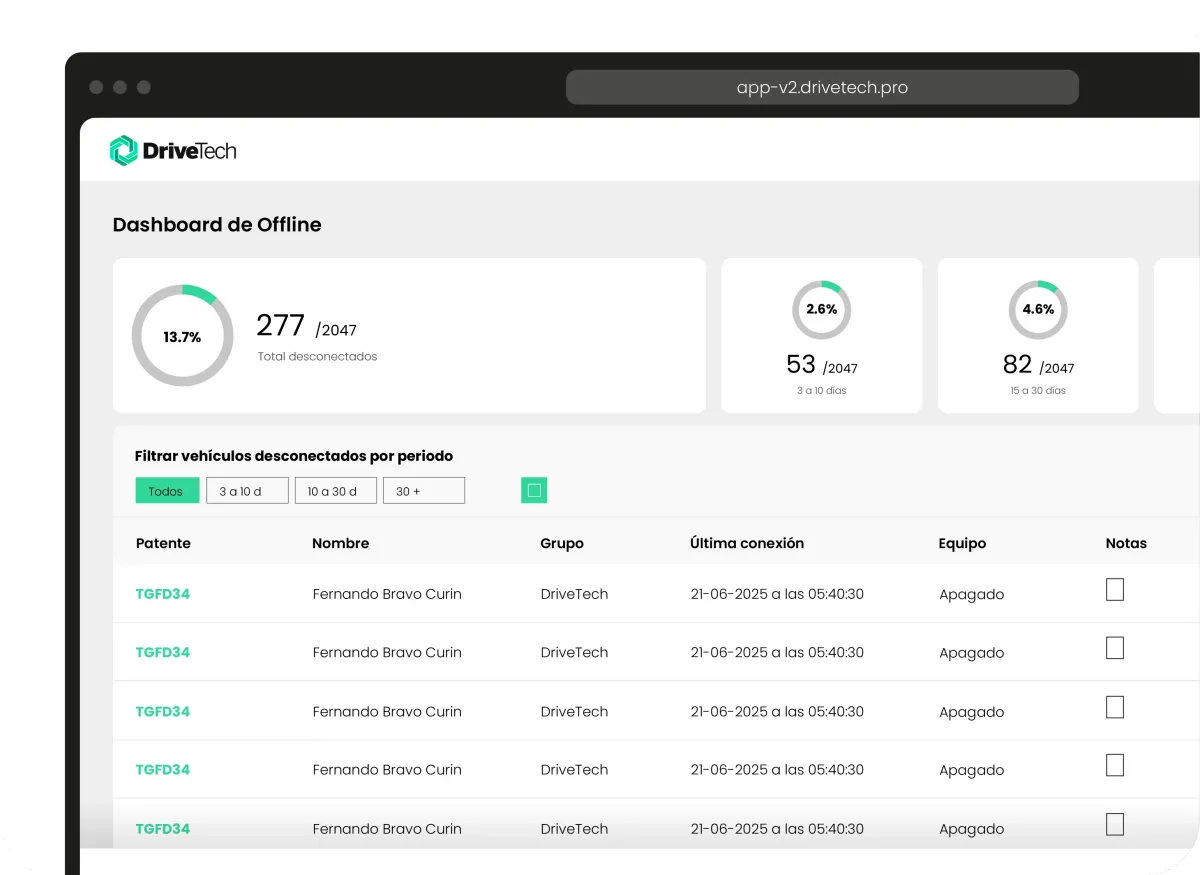Screen dimensions: 1200x875
Task: Sort by the Patente column header
Action: [x=163, y=543]
